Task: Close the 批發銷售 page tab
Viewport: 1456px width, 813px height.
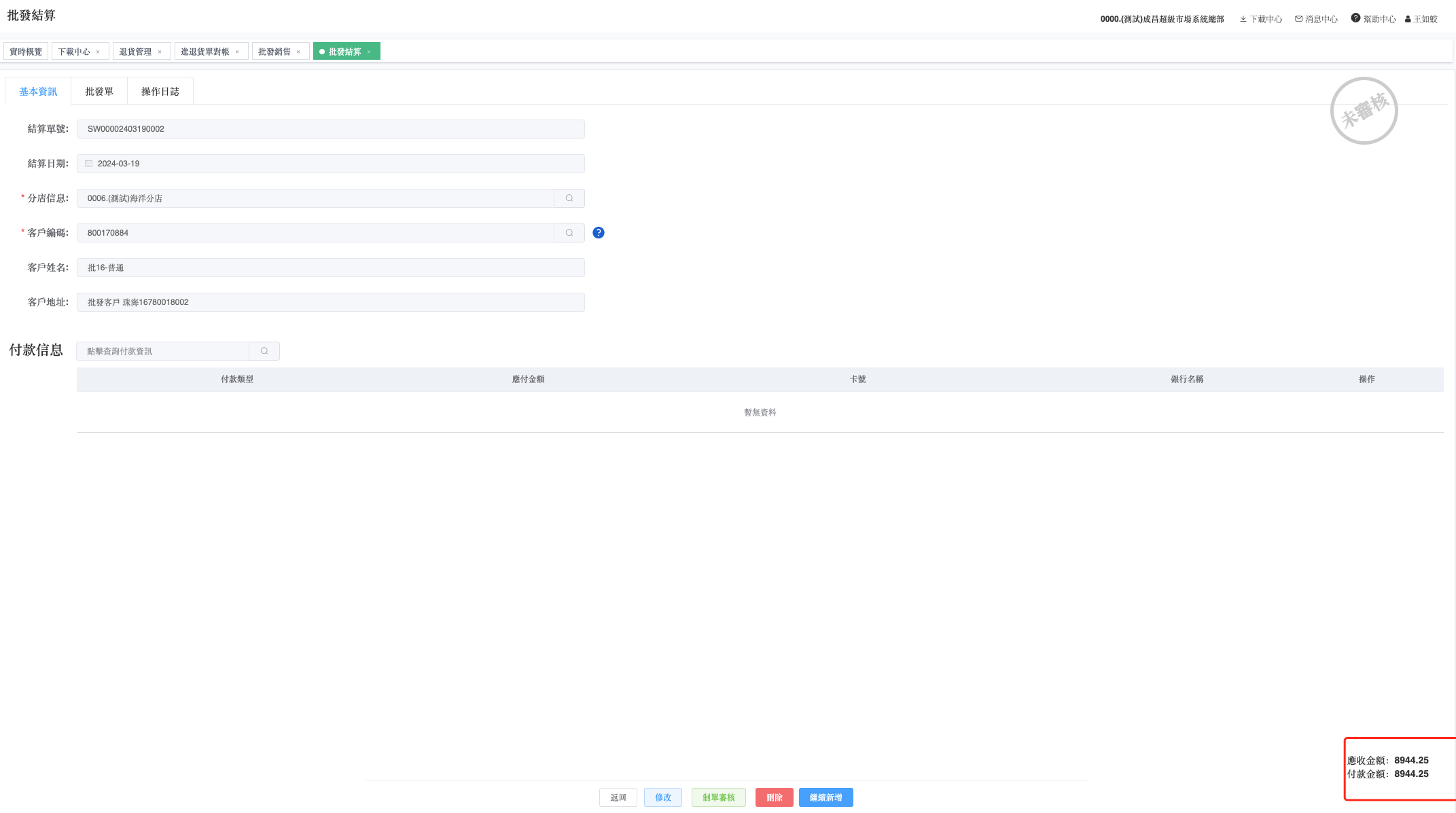Action: (298, 52)
